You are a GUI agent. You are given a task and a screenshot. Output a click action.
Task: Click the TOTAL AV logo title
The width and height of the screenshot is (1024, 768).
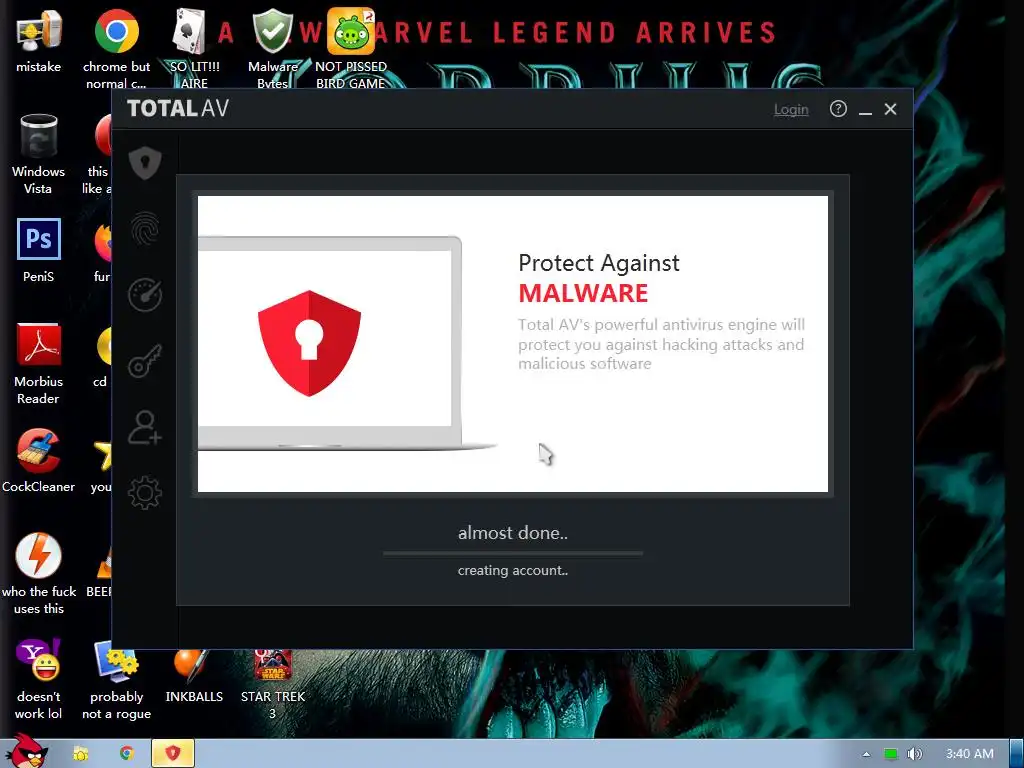178,108
